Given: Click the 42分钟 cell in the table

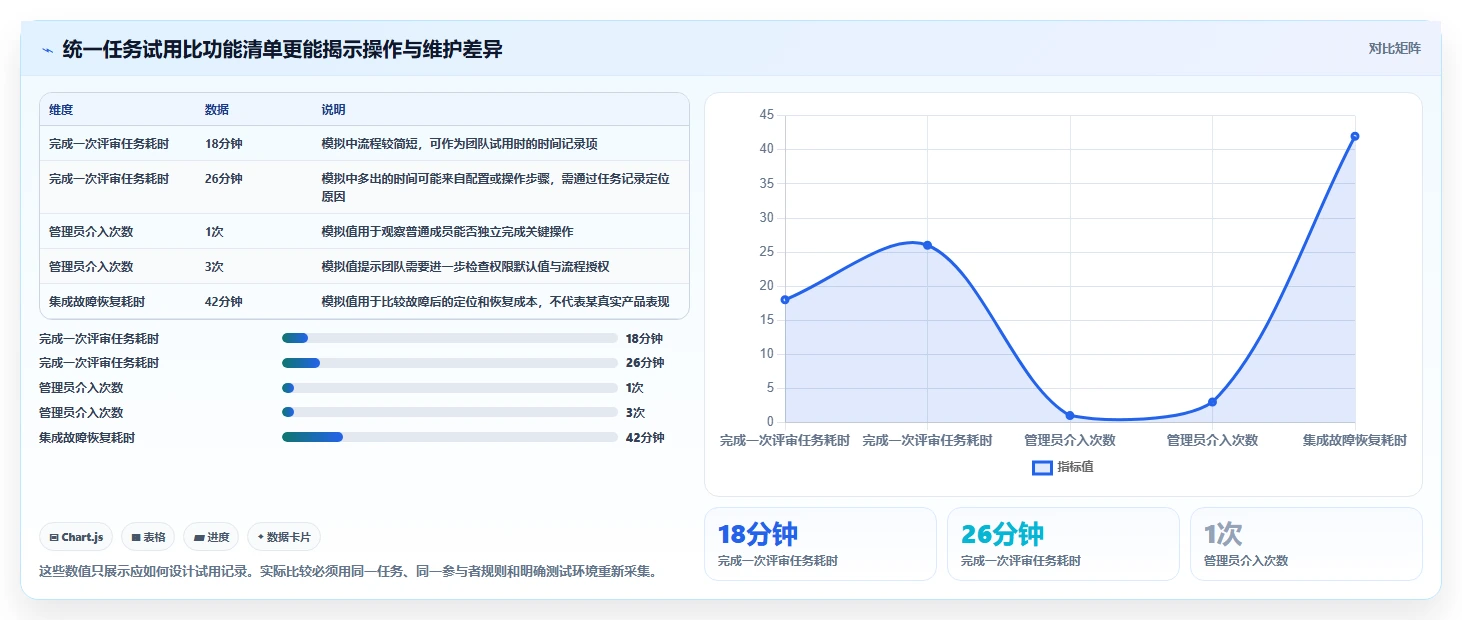Looking at the screenshot, I should coord(223,302).
